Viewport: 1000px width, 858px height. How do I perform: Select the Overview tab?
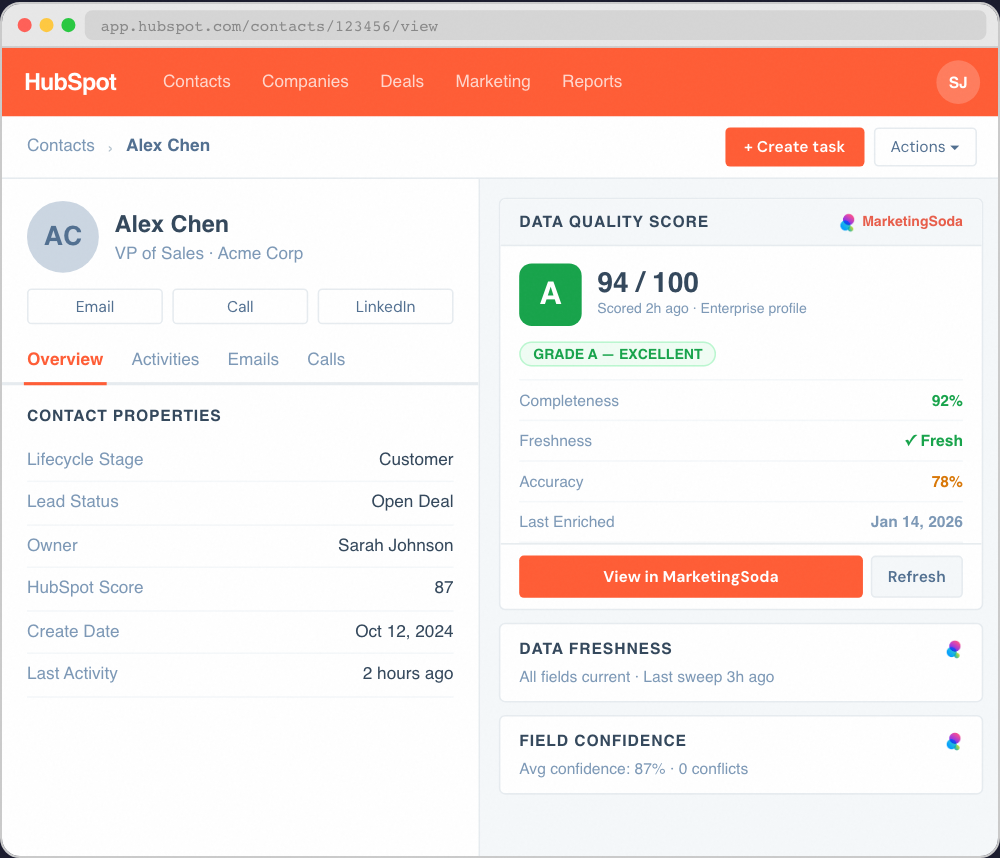65,359
